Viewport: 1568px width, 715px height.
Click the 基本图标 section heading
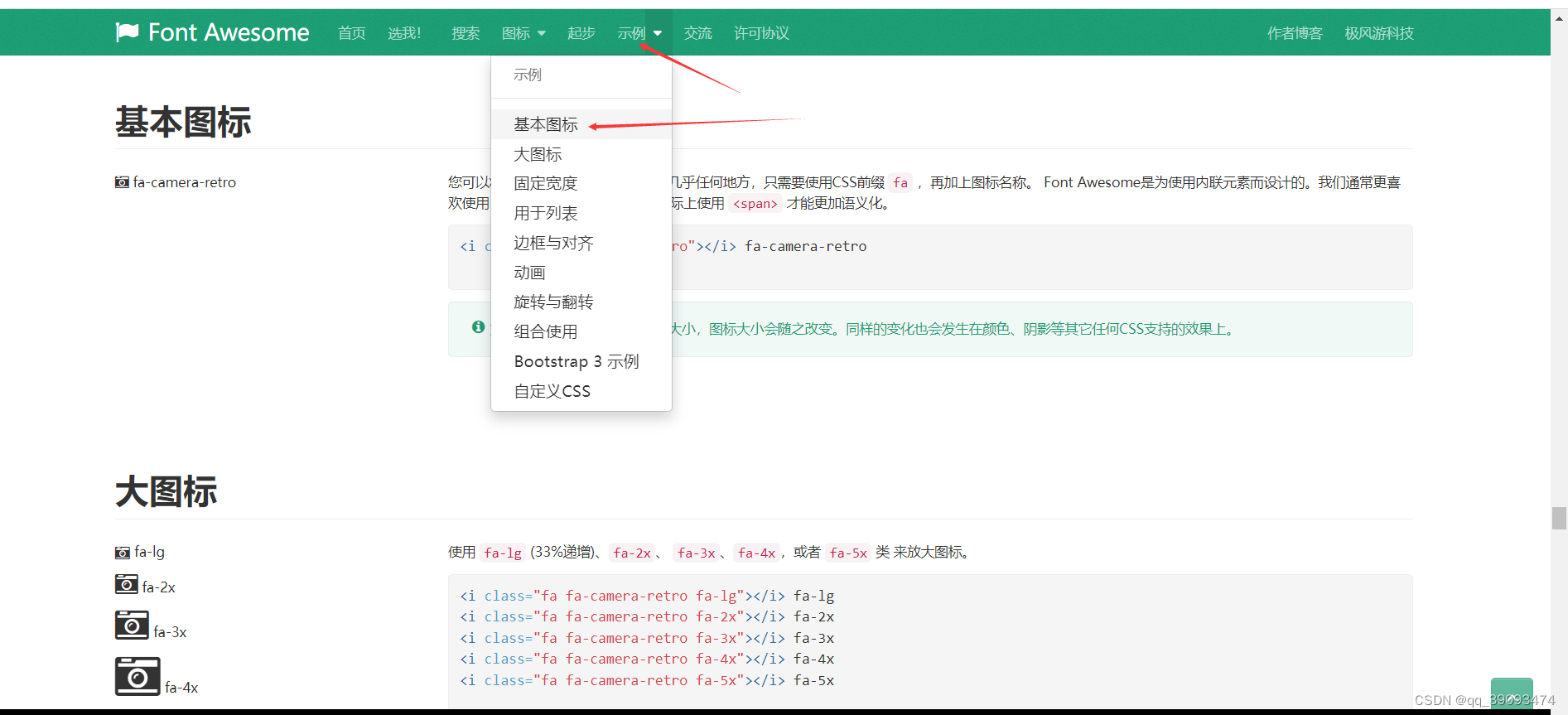183,122
